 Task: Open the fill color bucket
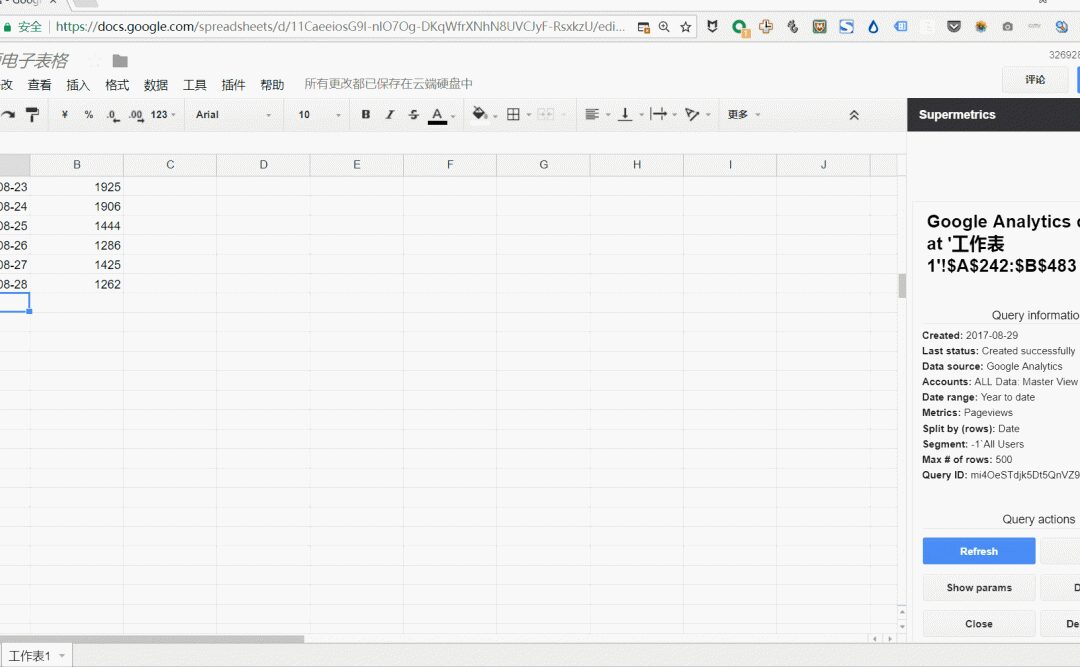point(480,114)
